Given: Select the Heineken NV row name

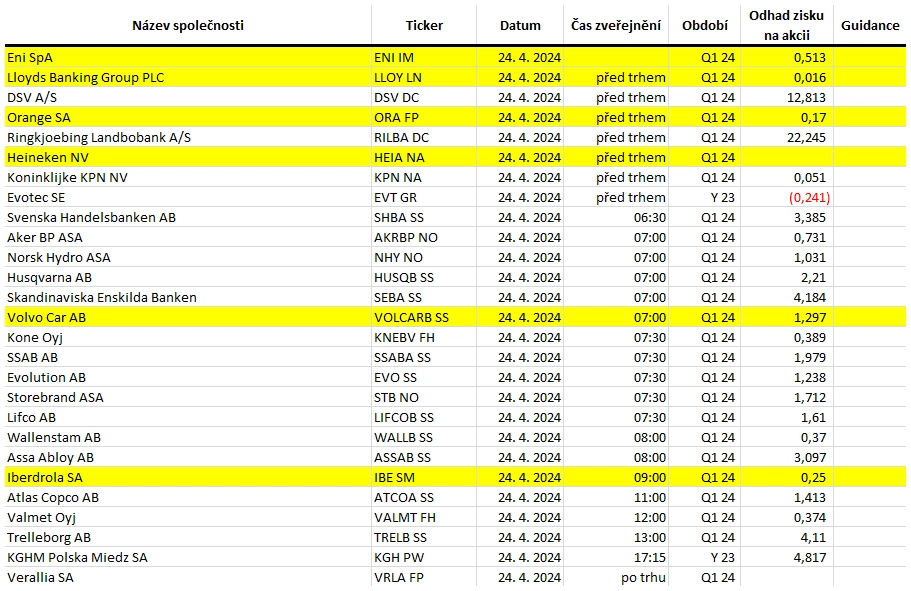Looking at the screenshot, I should tap(188, 157).
